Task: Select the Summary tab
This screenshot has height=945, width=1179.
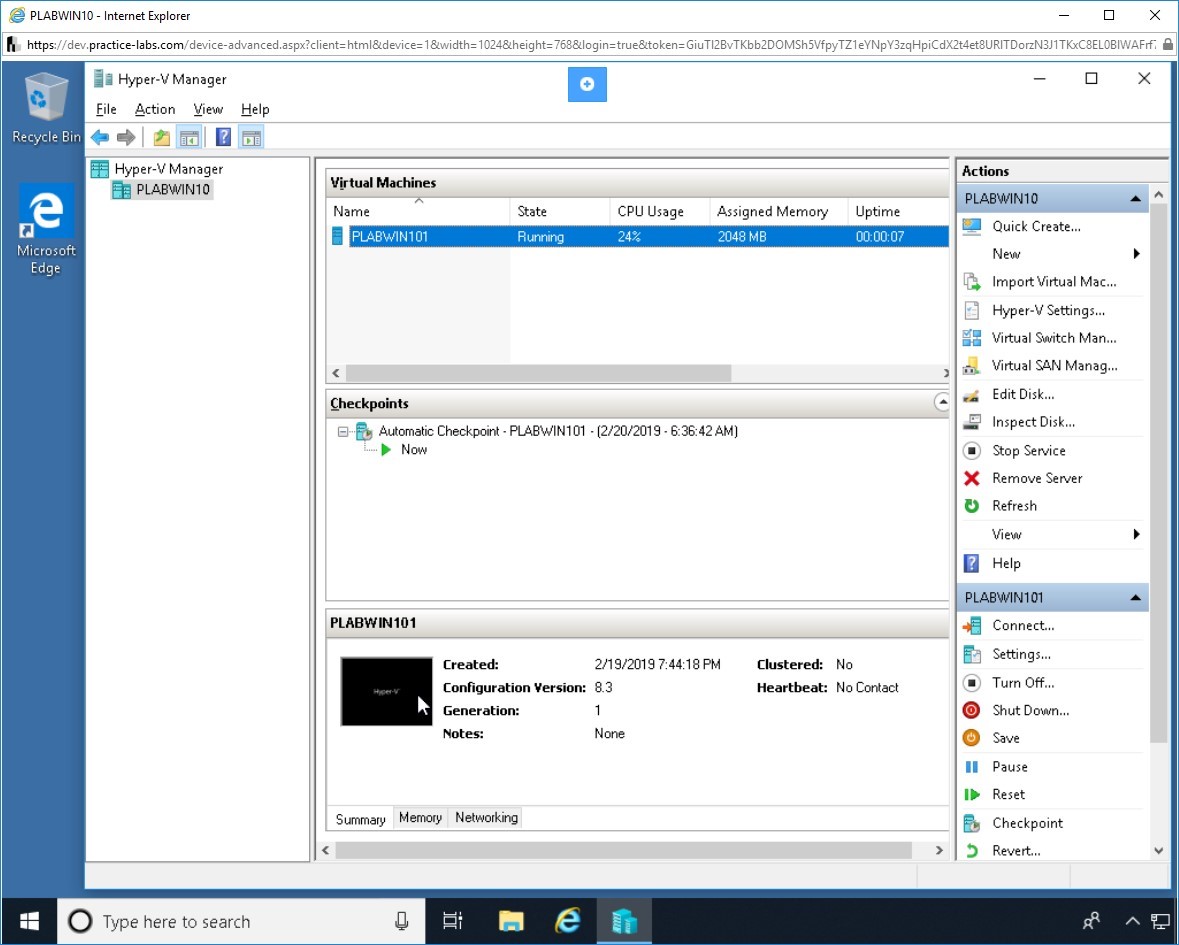Action: coord(360,819)
